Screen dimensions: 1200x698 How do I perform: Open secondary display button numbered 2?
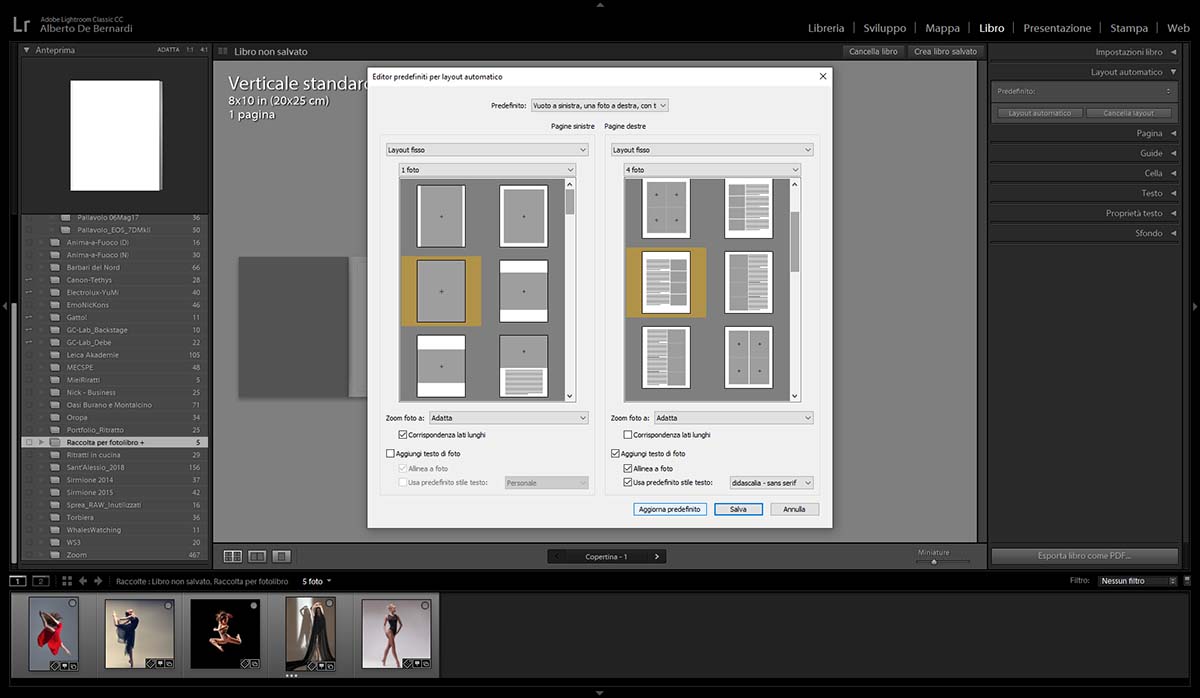[41, 581]
